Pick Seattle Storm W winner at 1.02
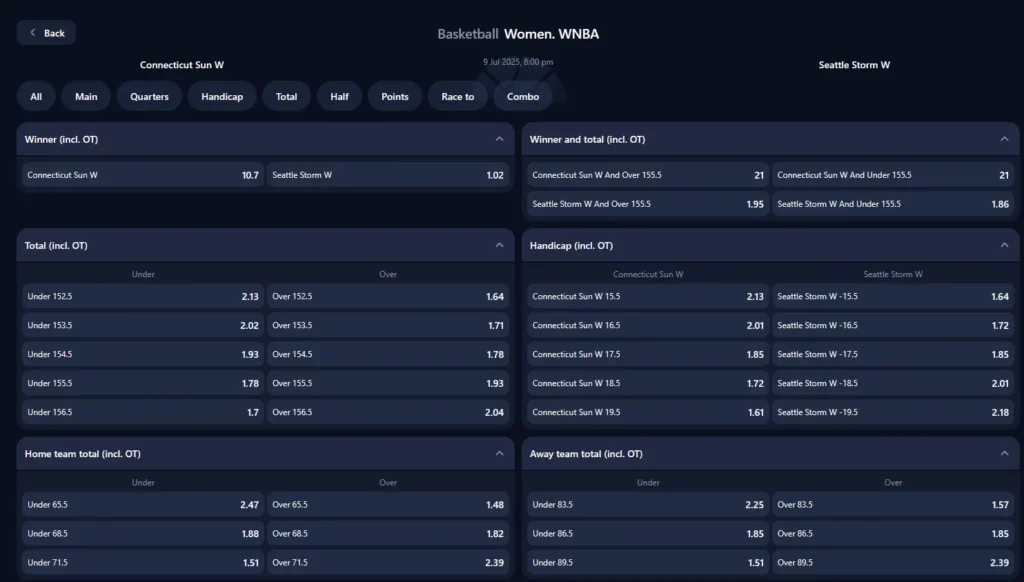This screenshot has height=582, width=1024. pos(388,175)
